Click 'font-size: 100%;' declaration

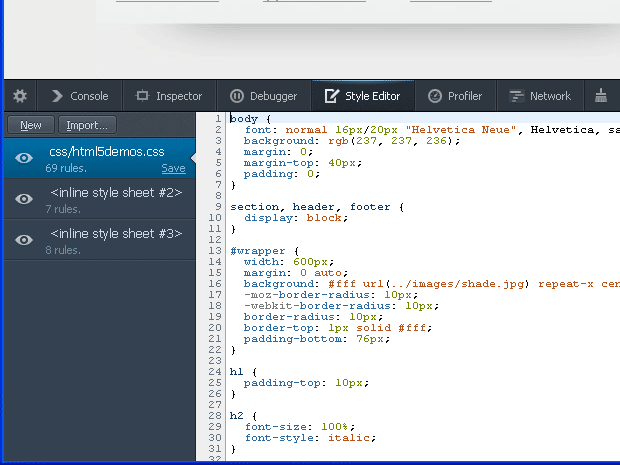coord(300,427)
